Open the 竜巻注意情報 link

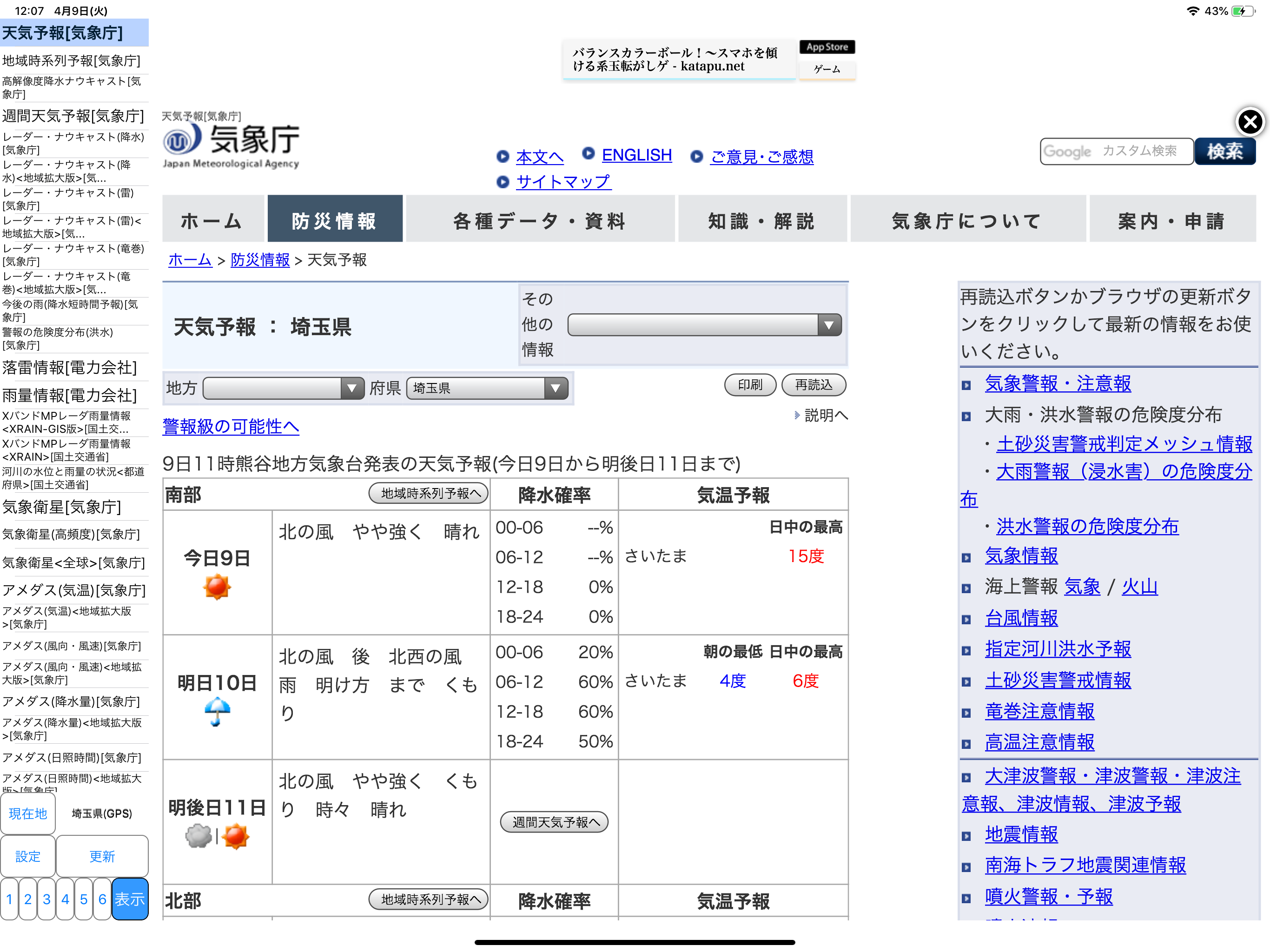(x=1040, y=711)
